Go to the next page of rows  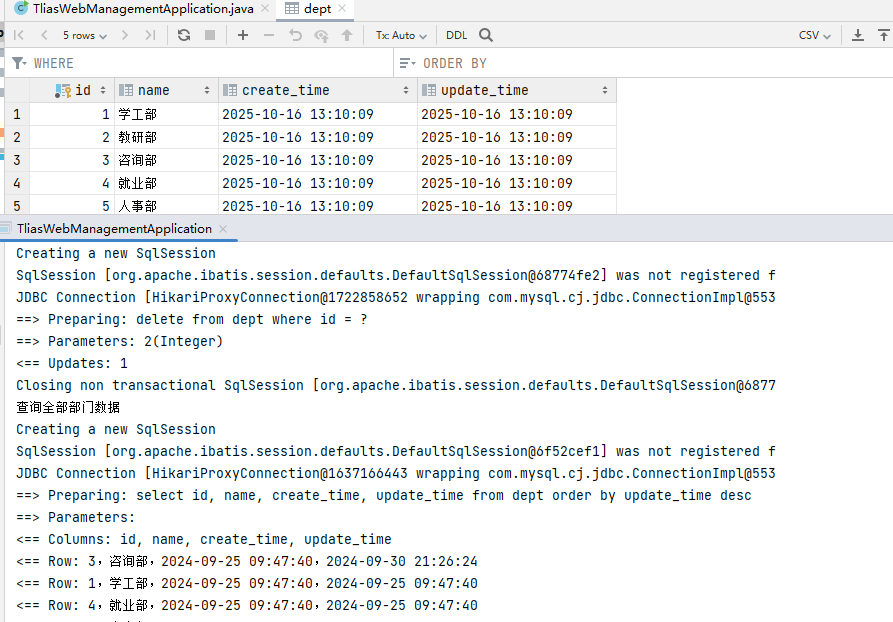pyautogui.click(x=124, y=35)
